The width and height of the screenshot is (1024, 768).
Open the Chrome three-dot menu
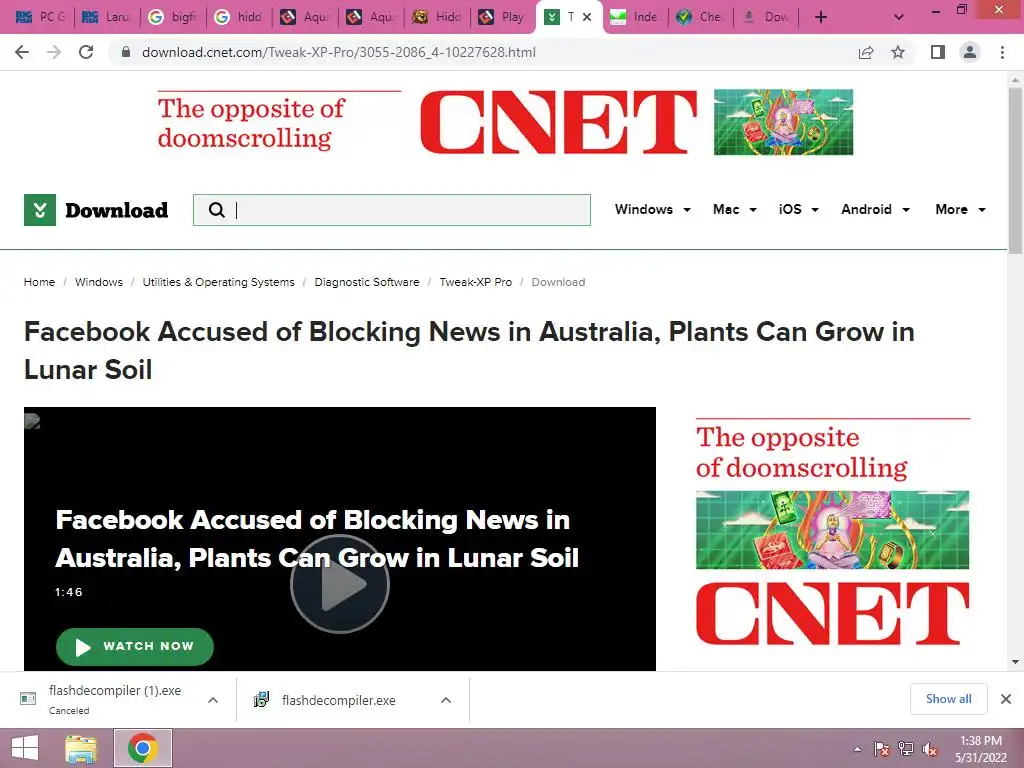pos(1002,52)
